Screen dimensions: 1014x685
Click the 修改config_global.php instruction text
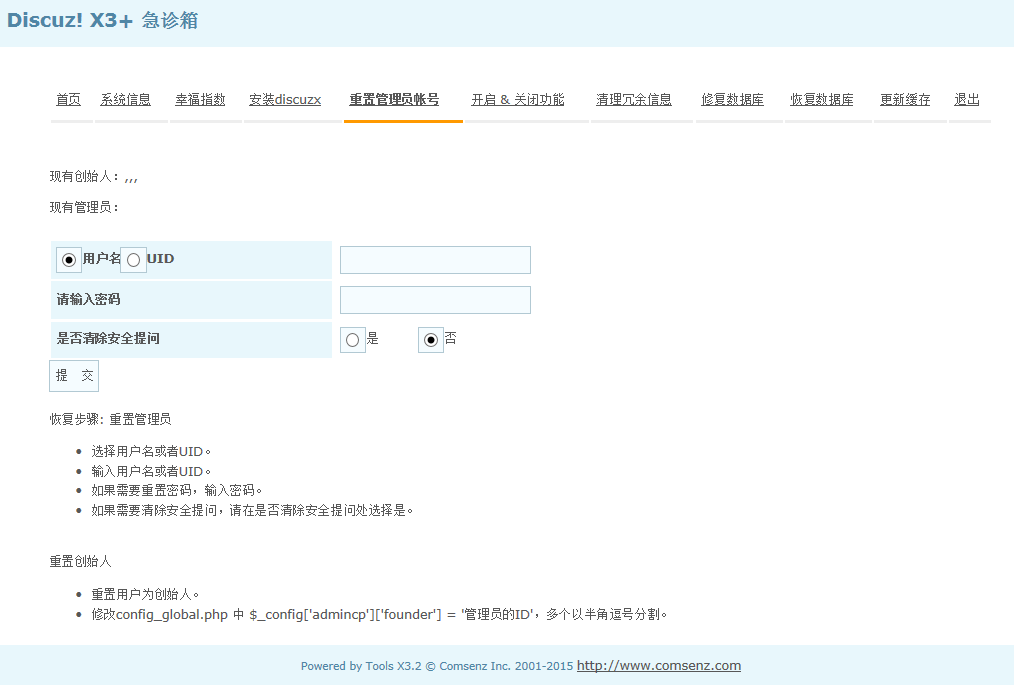379,614
